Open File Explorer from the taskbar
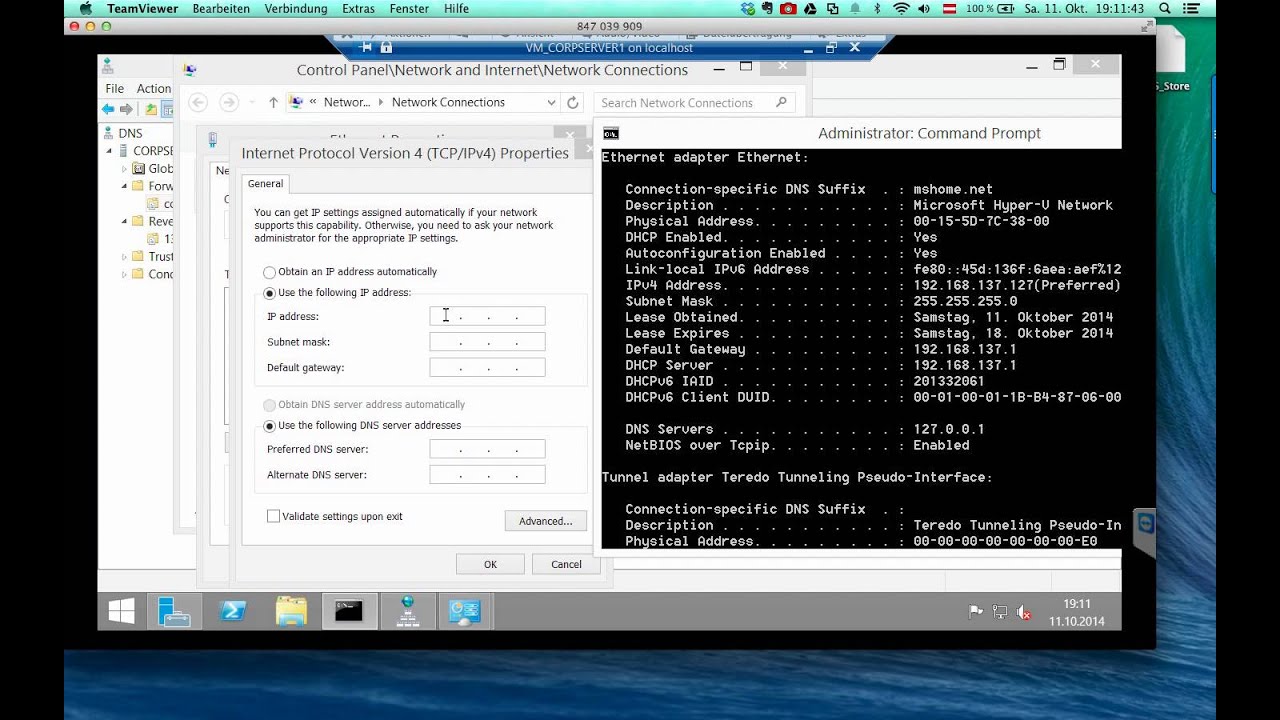Screen dimensions: 1280x720 pos(291,611)
